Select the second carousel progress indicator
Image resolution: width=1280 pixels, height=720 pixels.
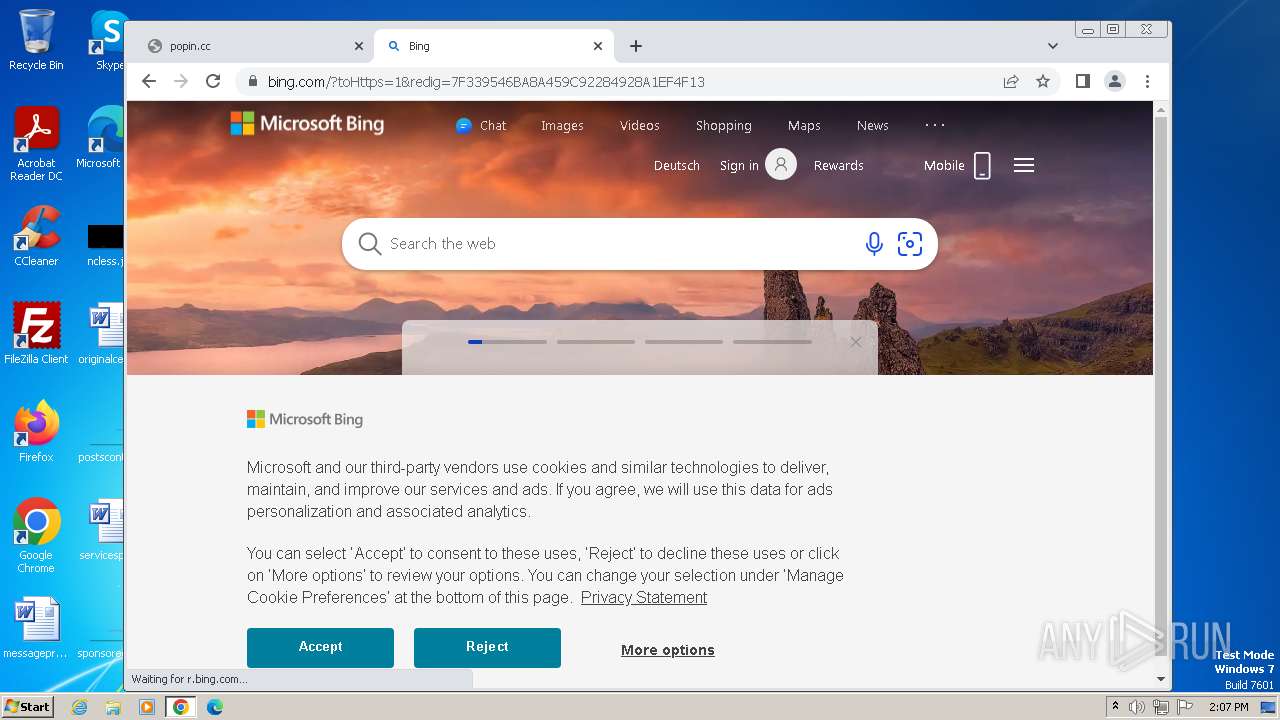tap(596, 342)
